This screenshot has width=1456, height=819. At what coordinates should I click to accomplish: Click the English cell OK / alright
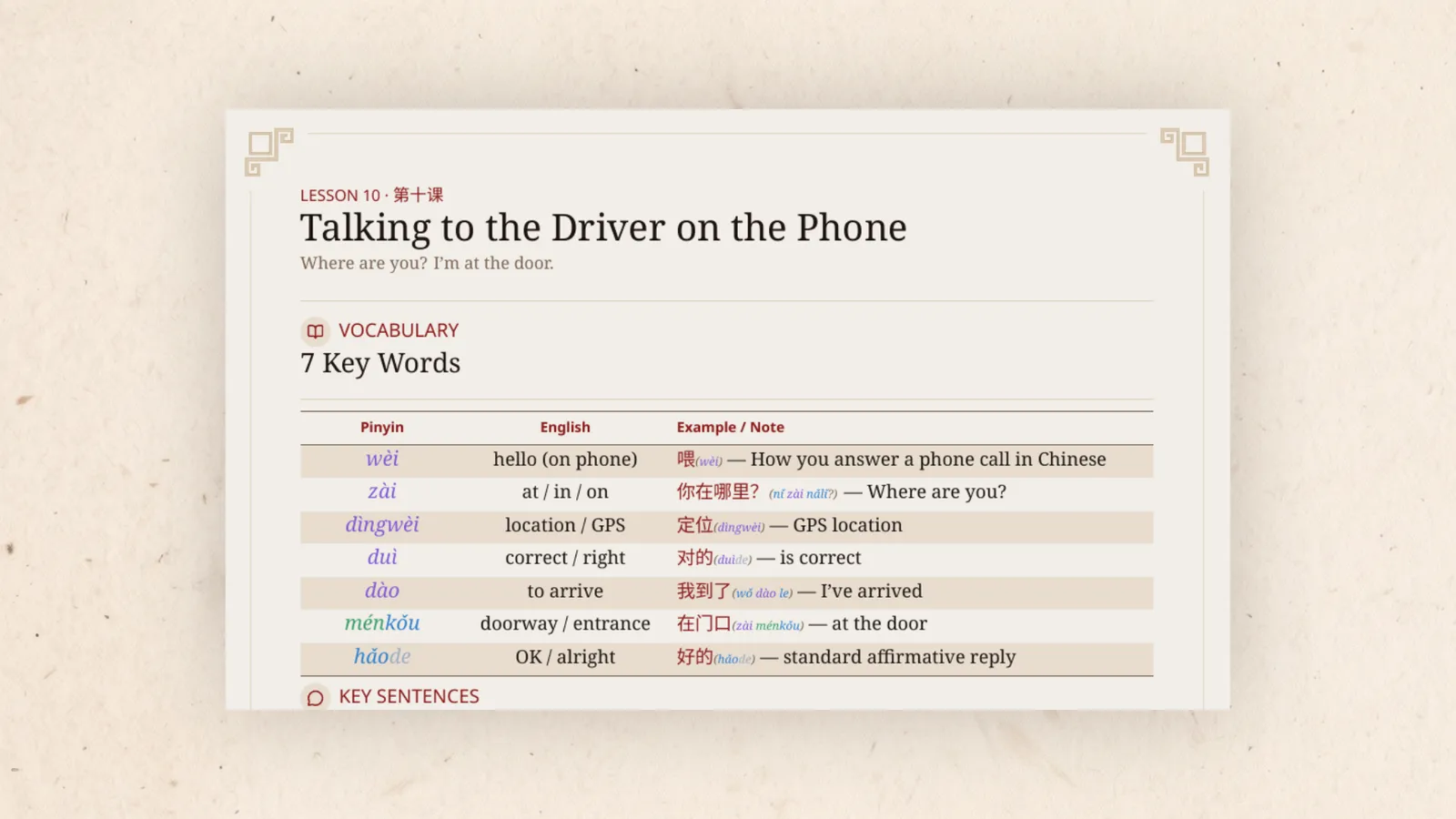[565, 657]
